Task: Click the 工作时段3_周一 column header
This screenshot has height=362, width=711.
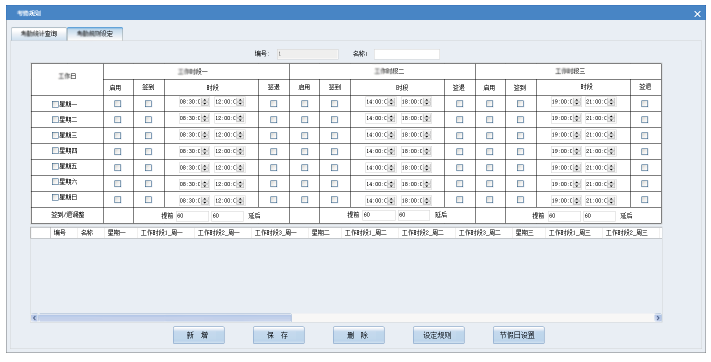Action: coord(280,233)
